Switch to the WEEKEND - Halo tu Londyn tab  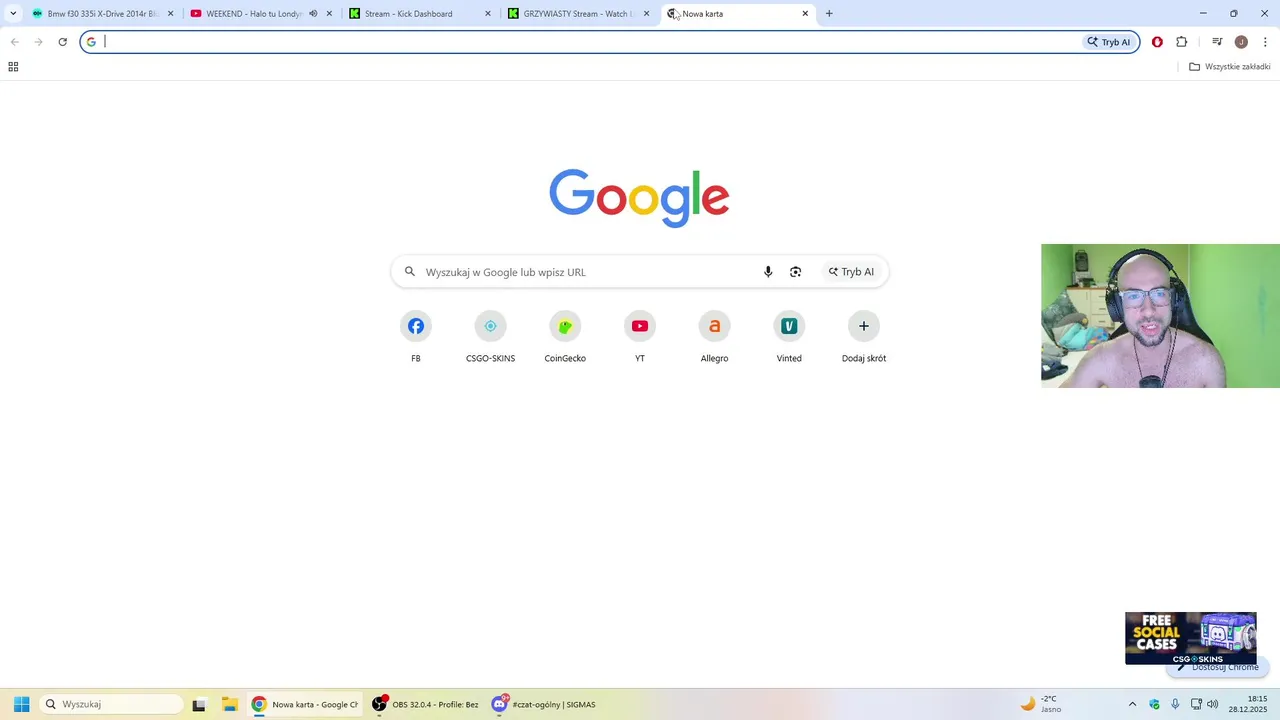click(x=254, y=14)
